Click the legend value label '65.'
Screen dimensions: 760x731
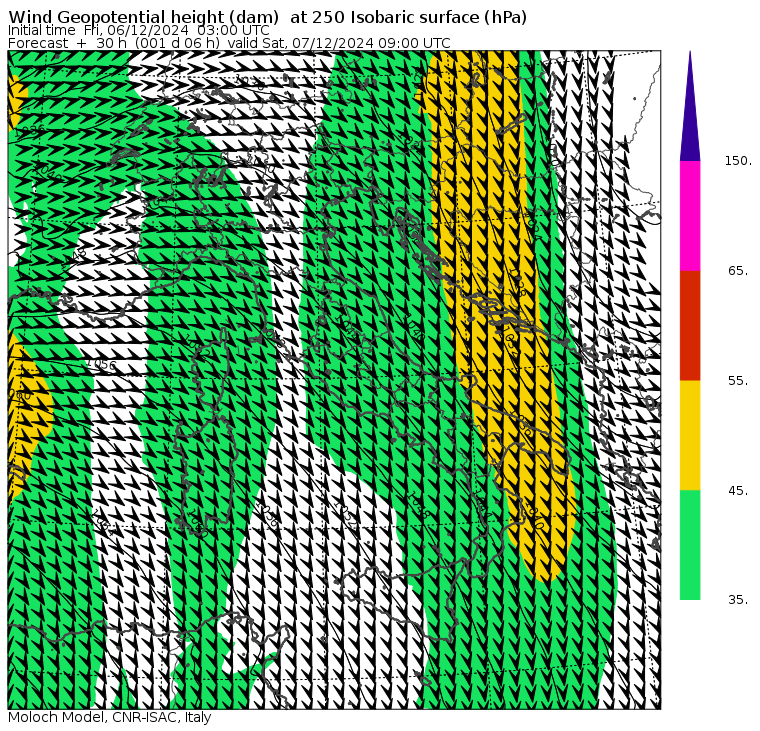pyautogui.click(x=739, y=270)
